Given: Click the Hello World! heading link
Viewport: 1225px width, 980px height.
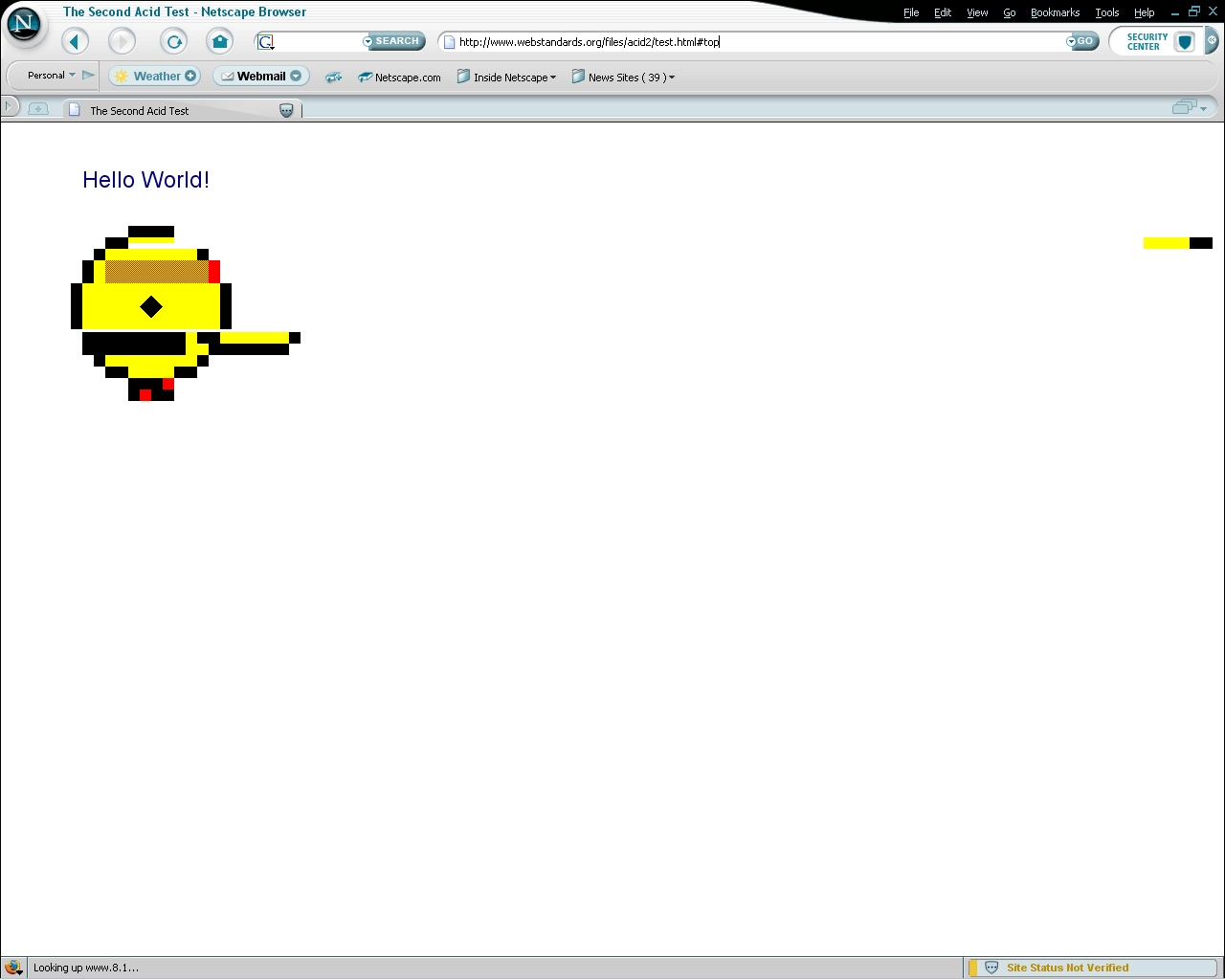Looking at the screenshot, I should click(x=145, y=180).
